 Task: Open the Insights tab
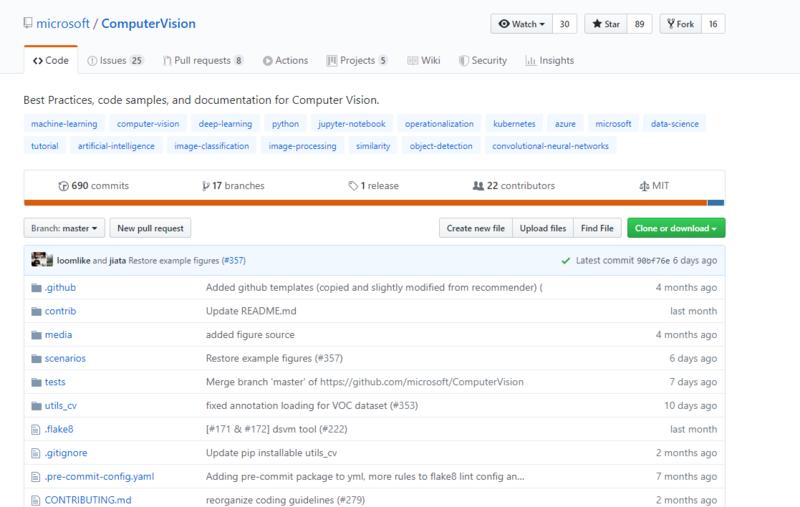pyautogui.click(x=549, y=60)
